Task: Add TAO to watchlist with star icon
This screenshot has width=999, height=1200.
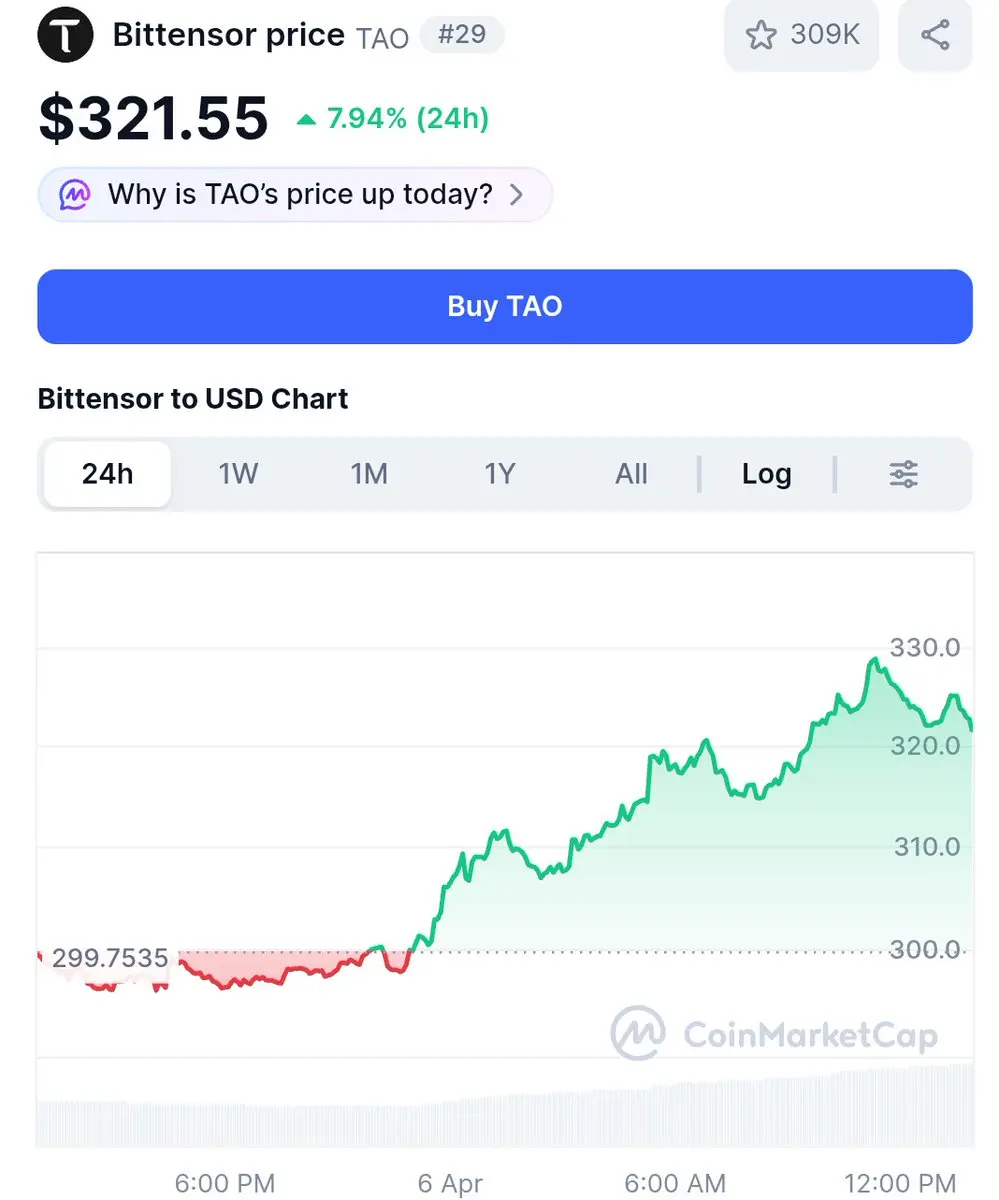Action: (x=761, y=35)
